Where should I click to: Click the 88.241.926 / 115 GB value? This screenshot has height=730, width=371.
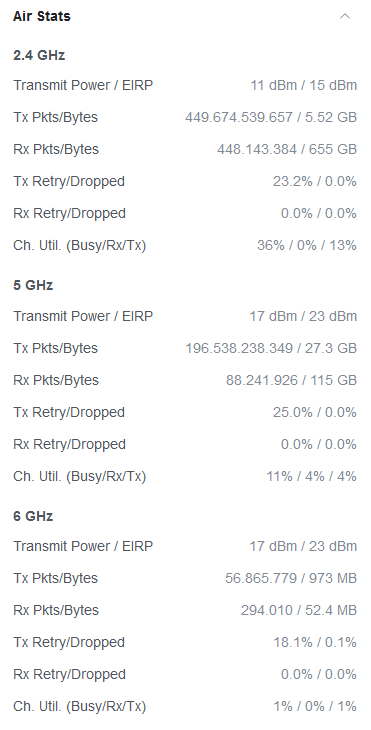tap(291, 380)
